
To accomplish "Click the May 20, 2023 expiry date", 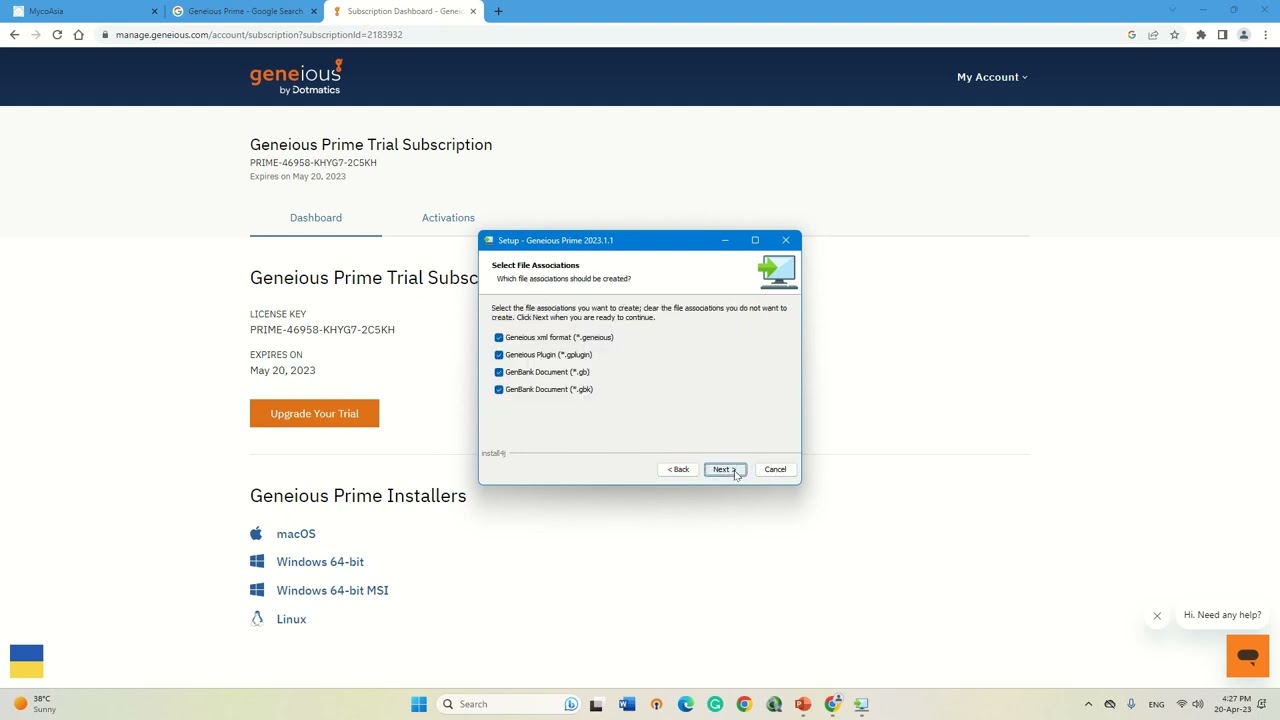I will 283,370.
